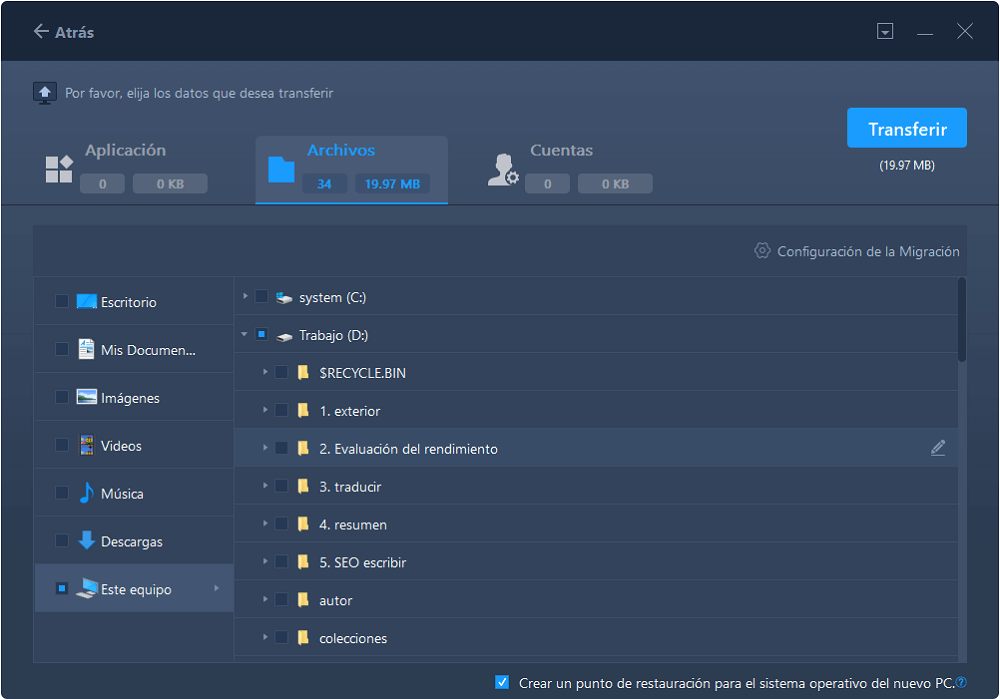Tick the Mis Documentos checkbox
This screenshot has width=1000, height=699.
tap(62, 349)
